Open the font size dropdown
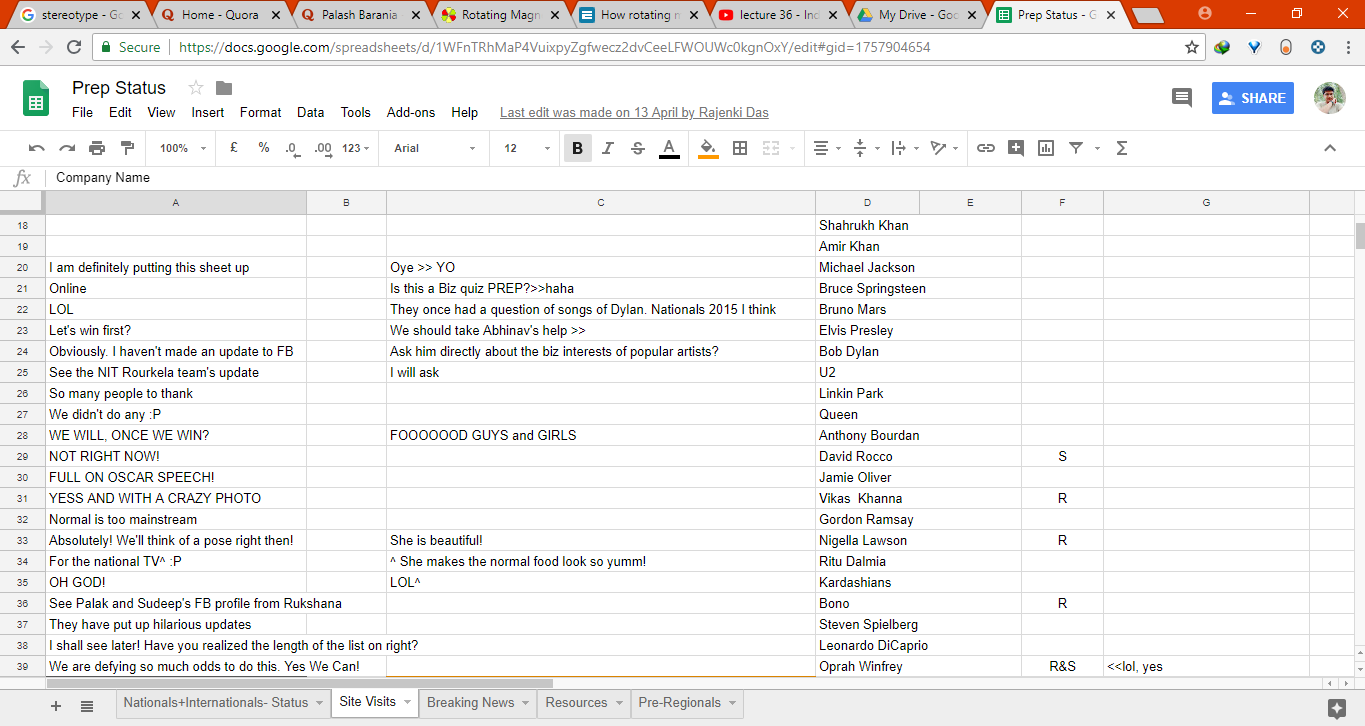1365x726 pixels. coord(527,148)
